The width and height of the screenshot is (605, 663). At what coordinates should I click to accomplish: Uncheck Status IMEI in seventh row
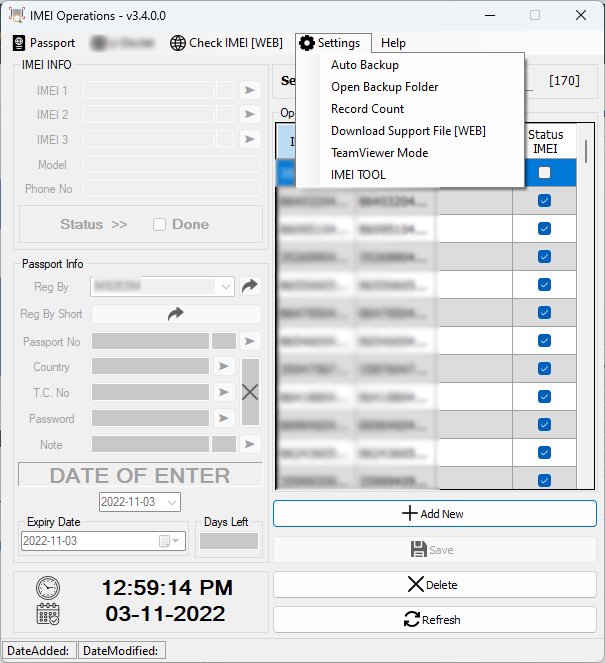tap(545, 340)
